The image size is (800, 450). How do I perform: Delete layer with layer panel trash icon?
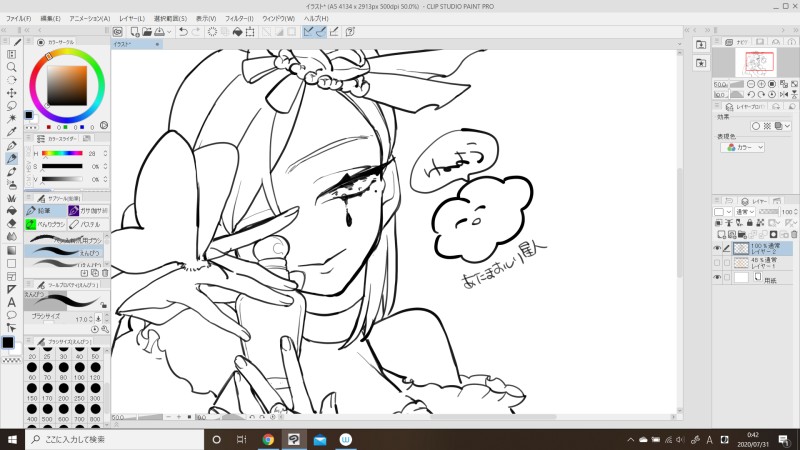[x=794, y=235]
